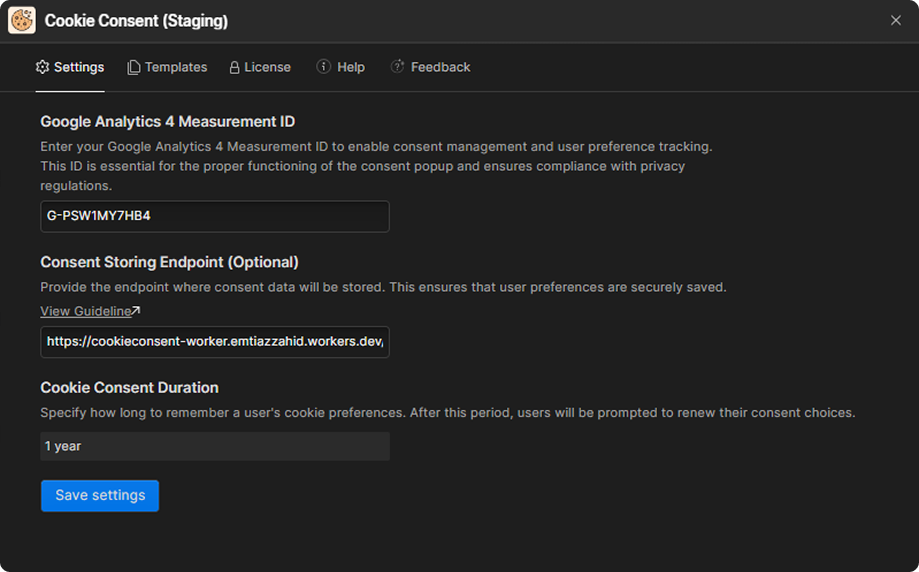Close the Cookie Consent window

[896, 21]
